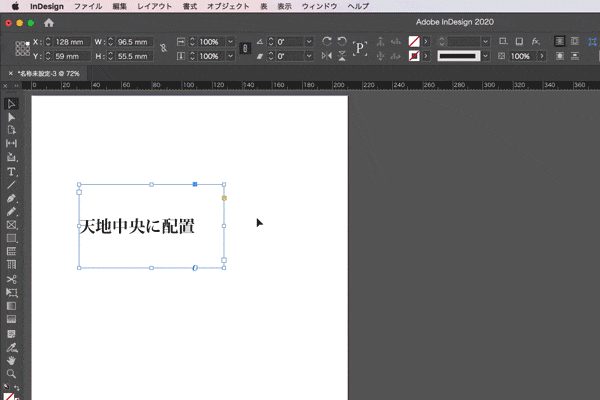Viewport: 600px width, 400px height.
Task: Click the Home button in title bar
Action: 49,22
